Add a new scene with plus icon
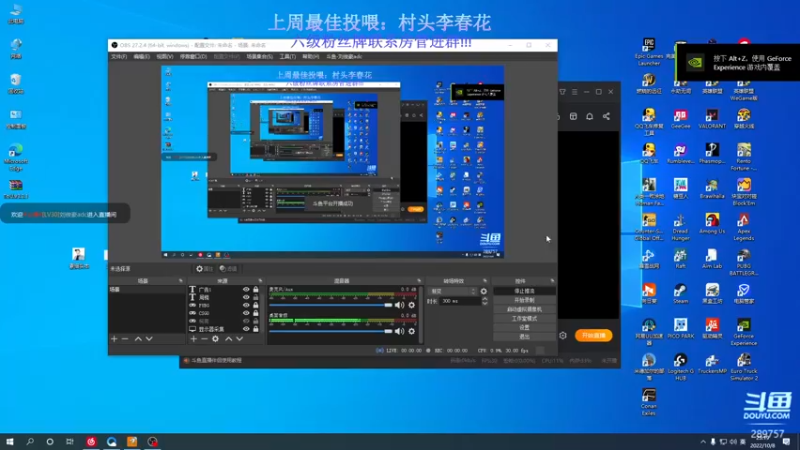 [x=114, y=339]
